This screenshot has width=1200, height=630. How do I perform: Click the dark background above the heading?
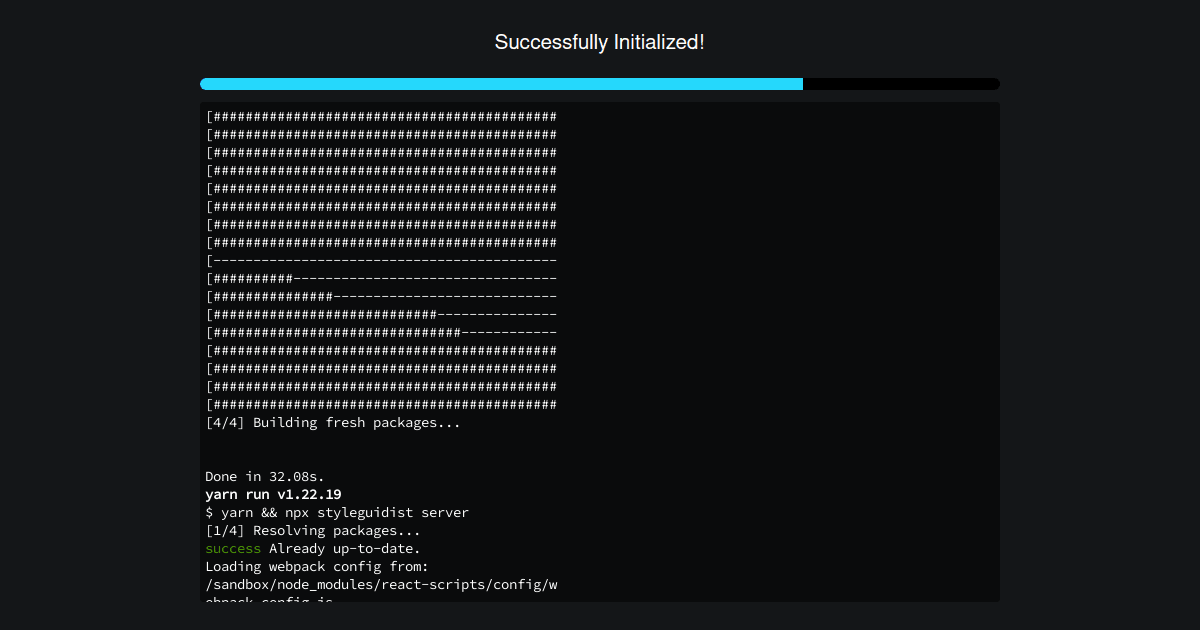click(600, 12)
